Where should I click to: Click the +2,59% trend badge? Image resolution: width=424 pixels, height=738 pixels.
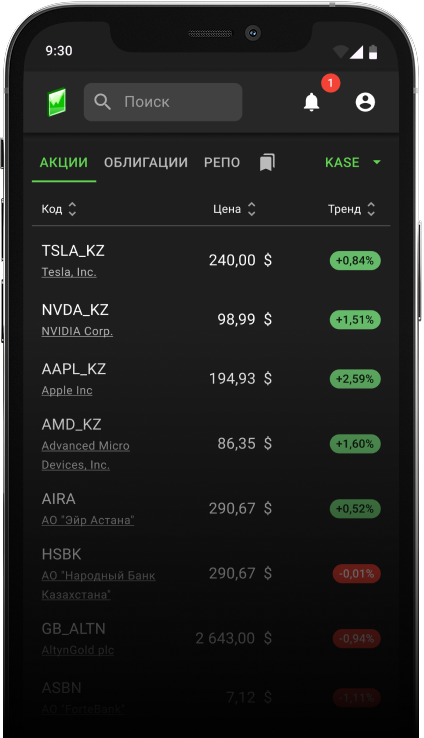pos(355,379)
